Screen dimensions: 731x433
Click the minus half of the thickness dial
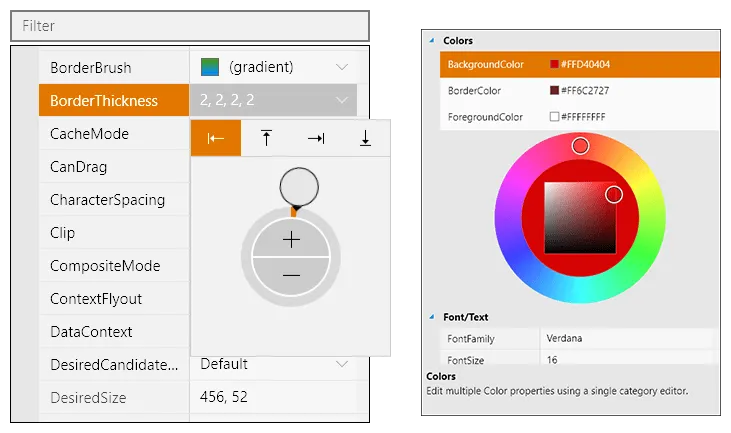(291, 275)
